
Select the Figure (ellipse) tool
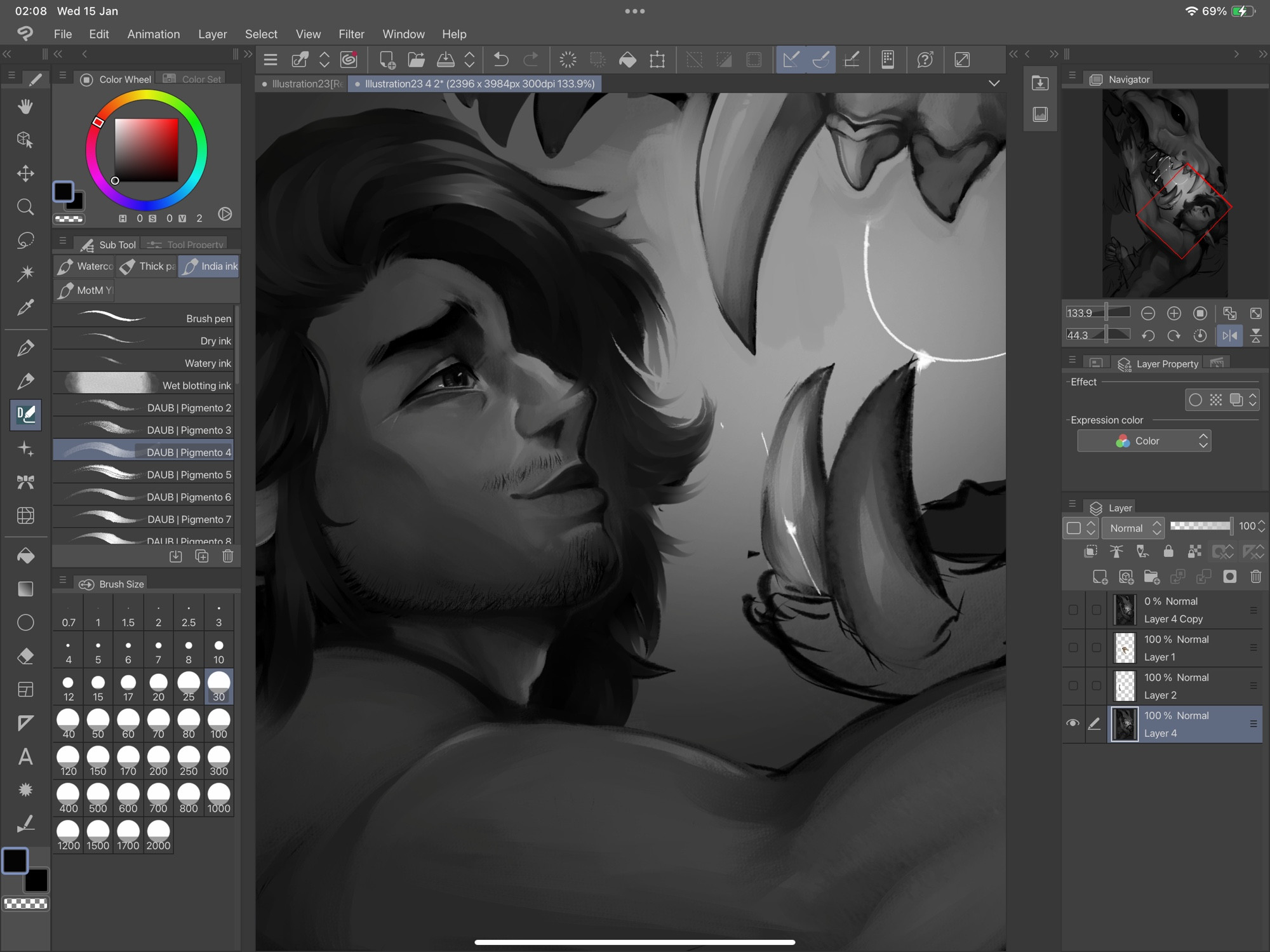25,622
